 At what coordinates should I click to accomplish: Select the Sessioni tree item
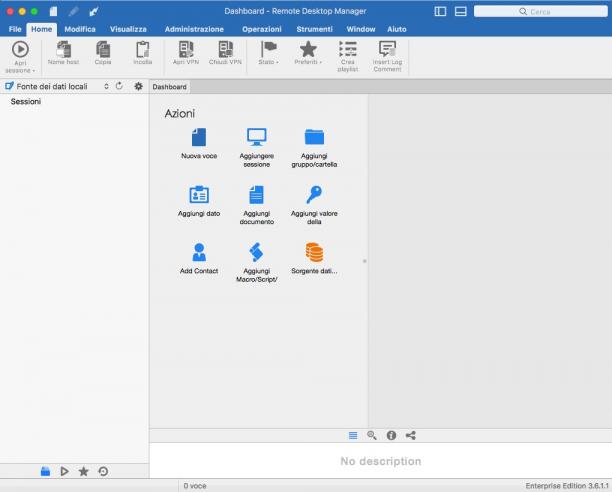point(26,101)
